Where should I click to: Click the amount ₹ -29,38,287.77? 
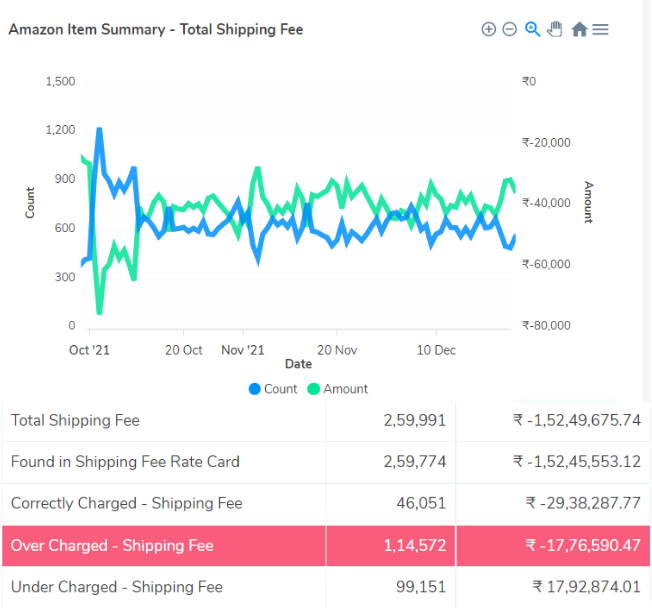click(x=583, y=503)
